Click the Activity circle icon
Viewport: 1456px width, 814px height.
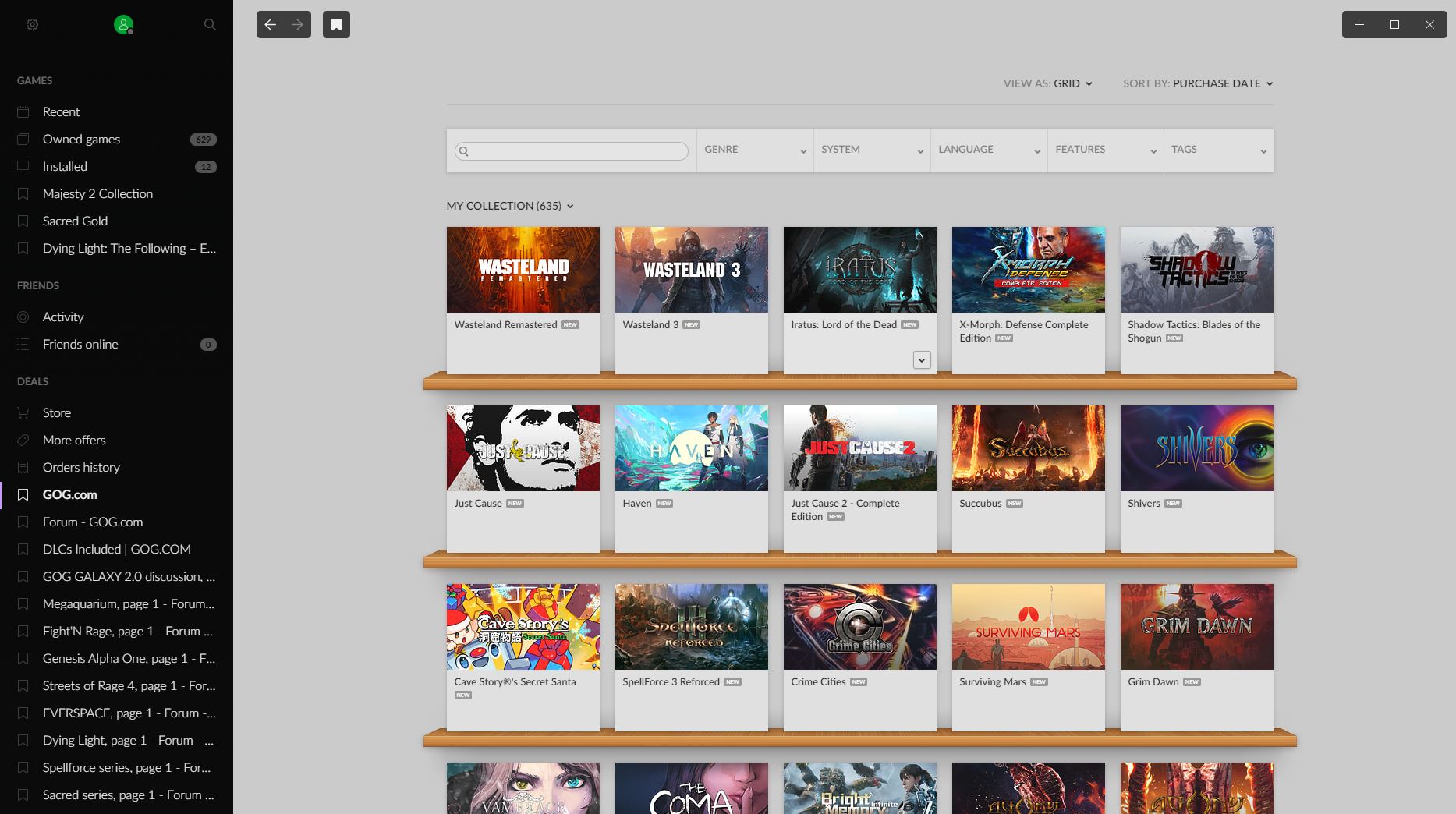[x=23, y=317]
